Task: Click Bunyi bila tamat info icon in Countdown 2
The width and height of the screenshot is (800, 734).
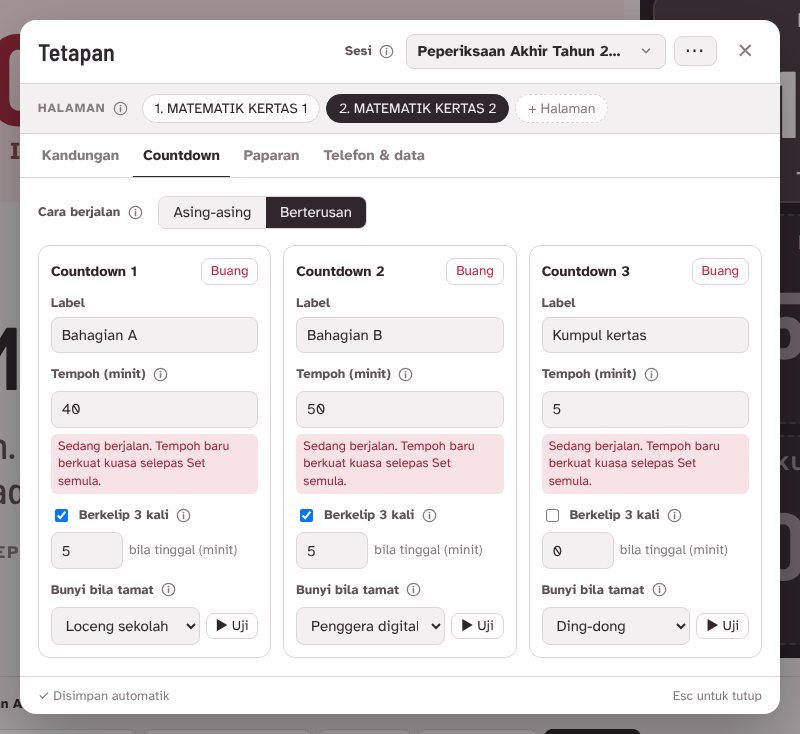Action: (x=413, y=590)
